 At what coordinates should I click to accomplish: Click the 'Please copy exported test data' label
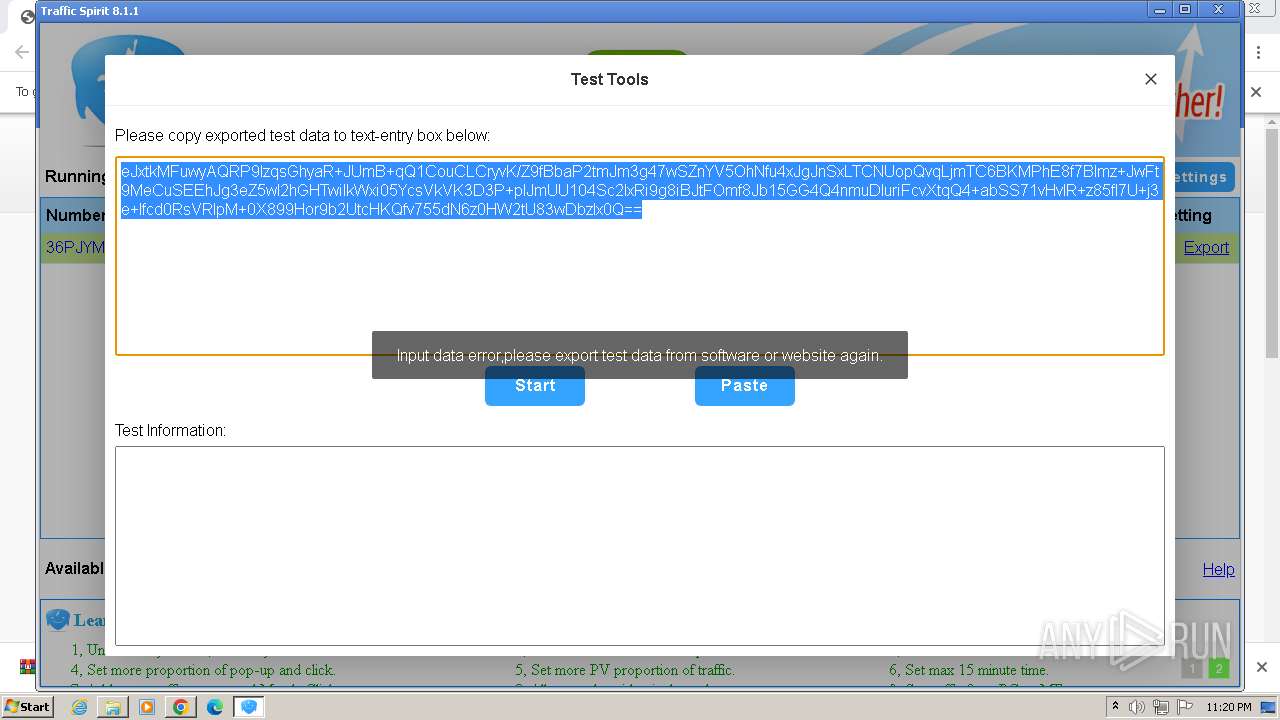[x=302, y=135]
